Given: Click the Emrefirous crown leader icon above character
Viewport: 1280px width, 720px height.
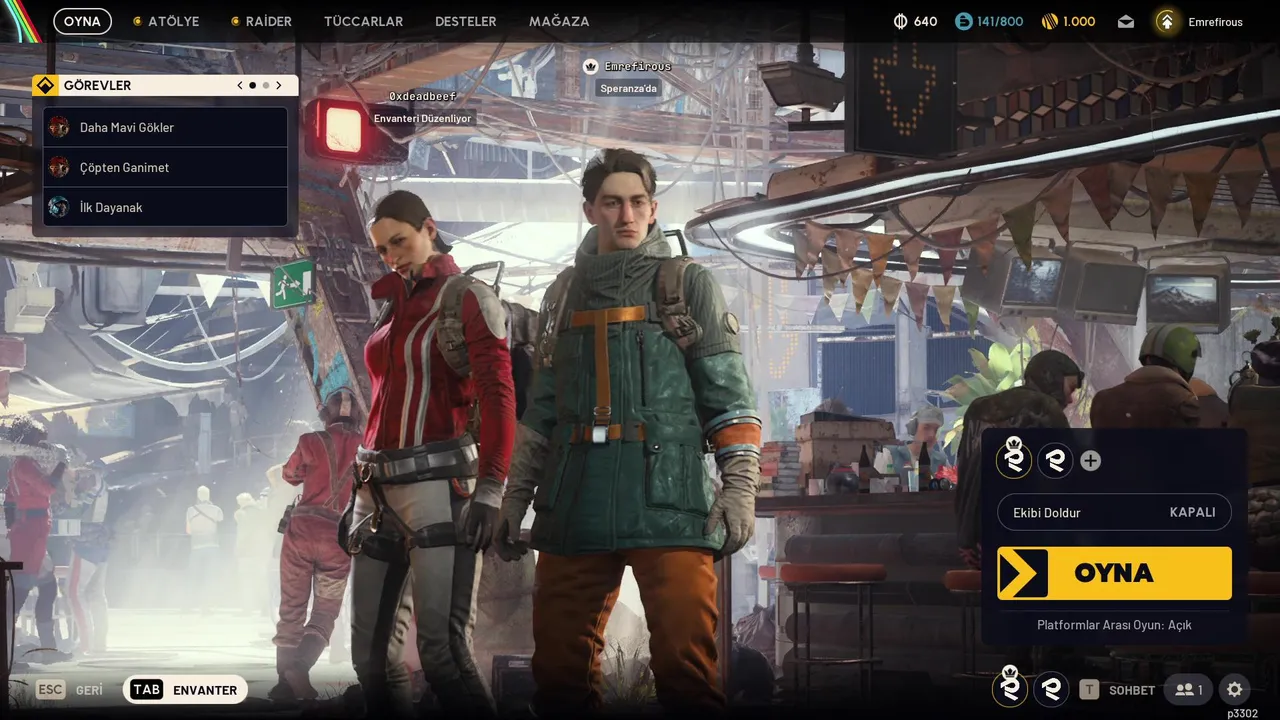Looking at the screenshot, I should [x=591, y=66].
